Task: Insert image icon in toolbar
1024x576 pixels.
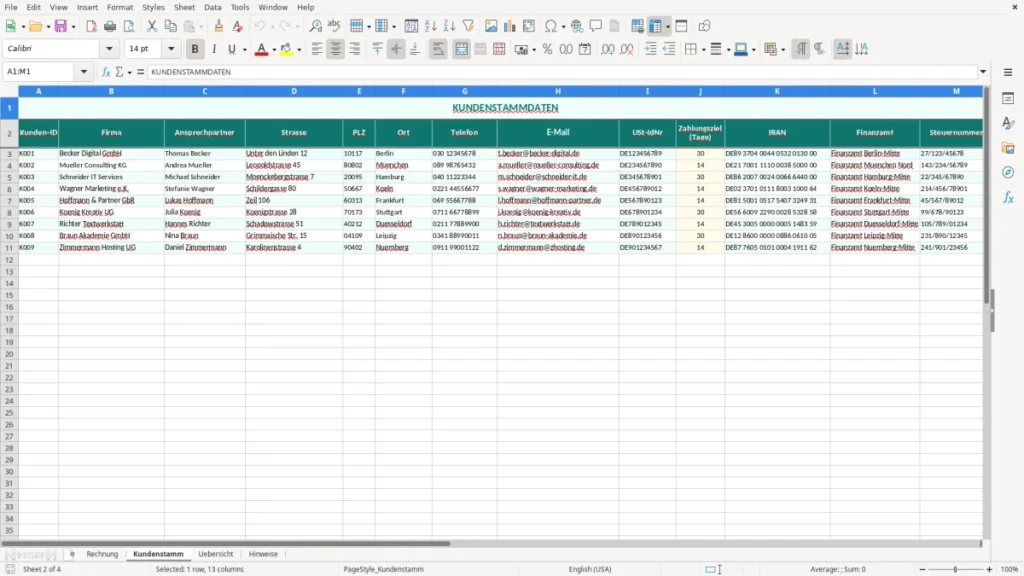Action: 491,26
